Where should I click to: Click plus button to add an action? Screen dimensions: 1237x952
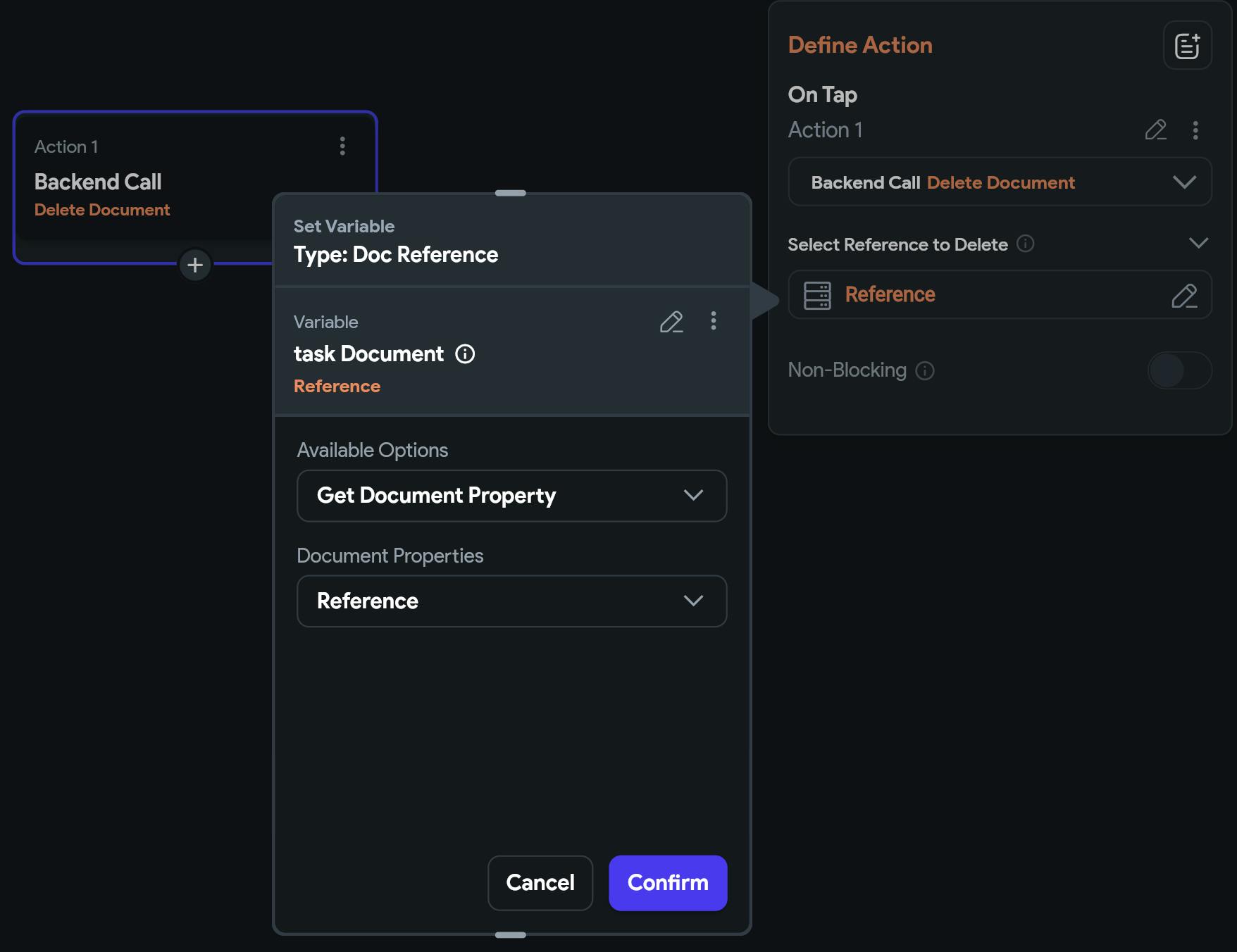coord(195,265)
